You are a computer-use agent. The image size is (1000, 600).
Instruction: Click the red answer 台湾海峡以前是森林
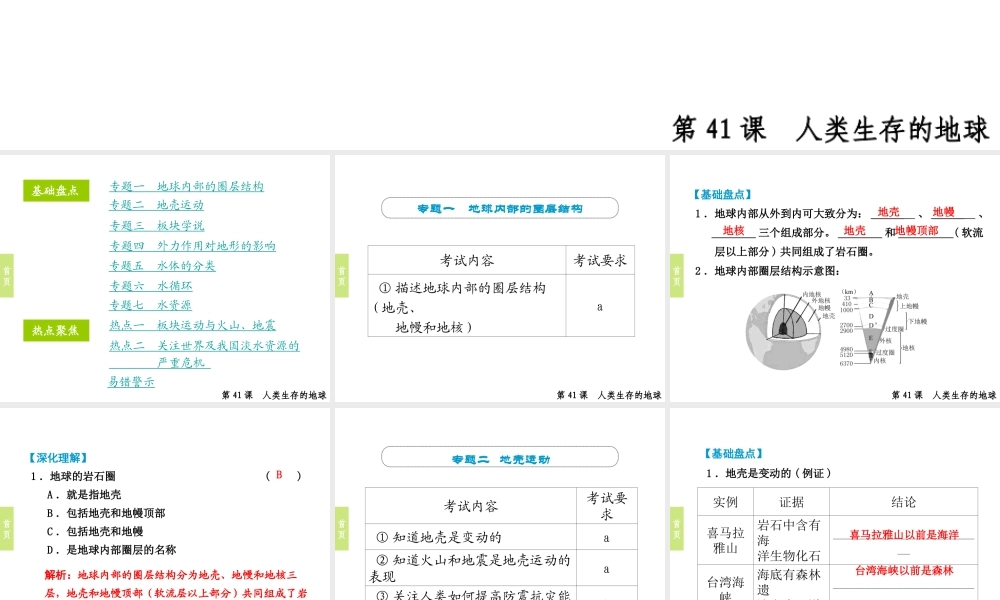904,570
